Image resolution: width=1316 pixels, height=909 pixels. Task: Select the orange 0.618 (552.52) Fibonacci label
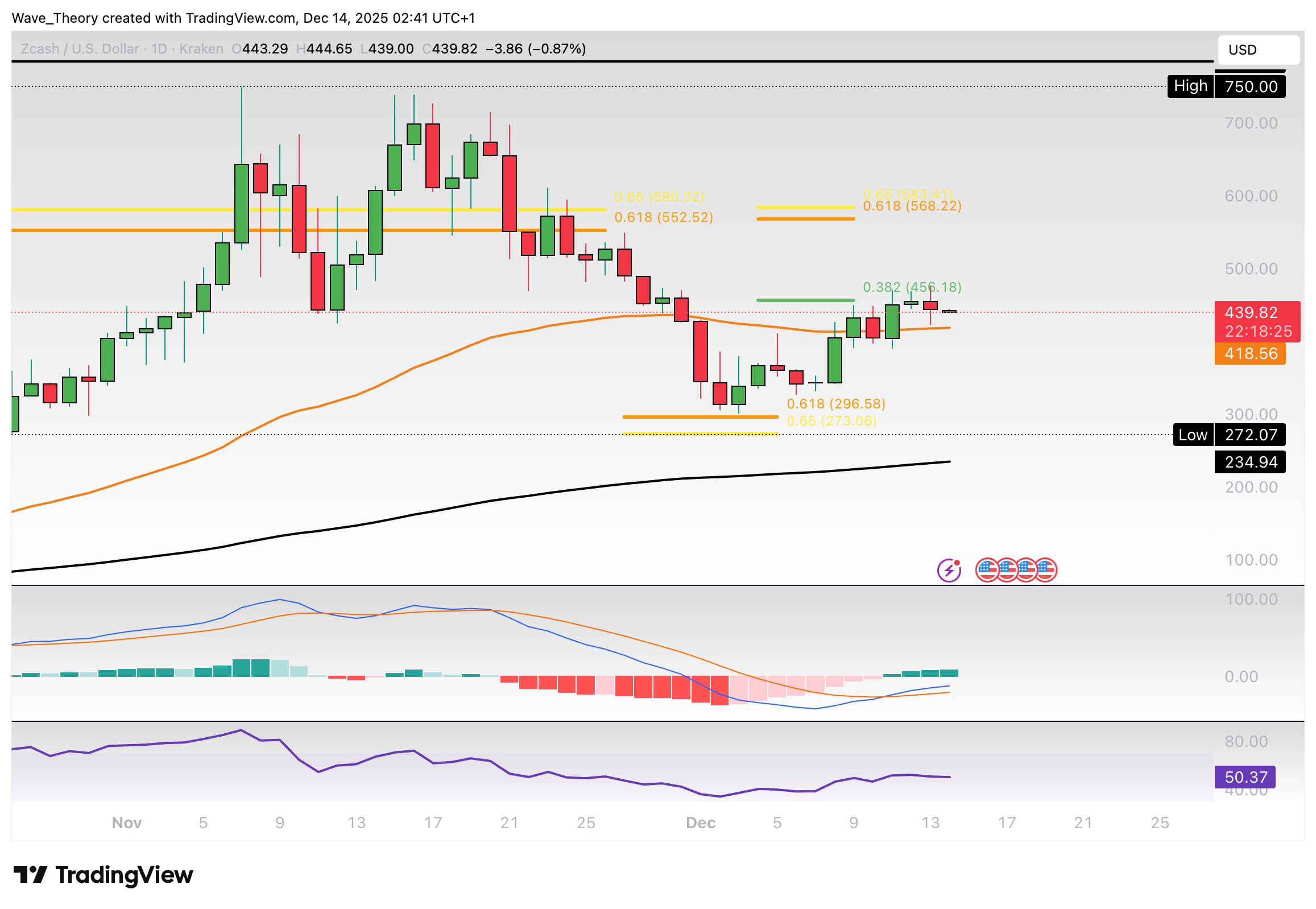pyautogui.click(x=664, y=217)
